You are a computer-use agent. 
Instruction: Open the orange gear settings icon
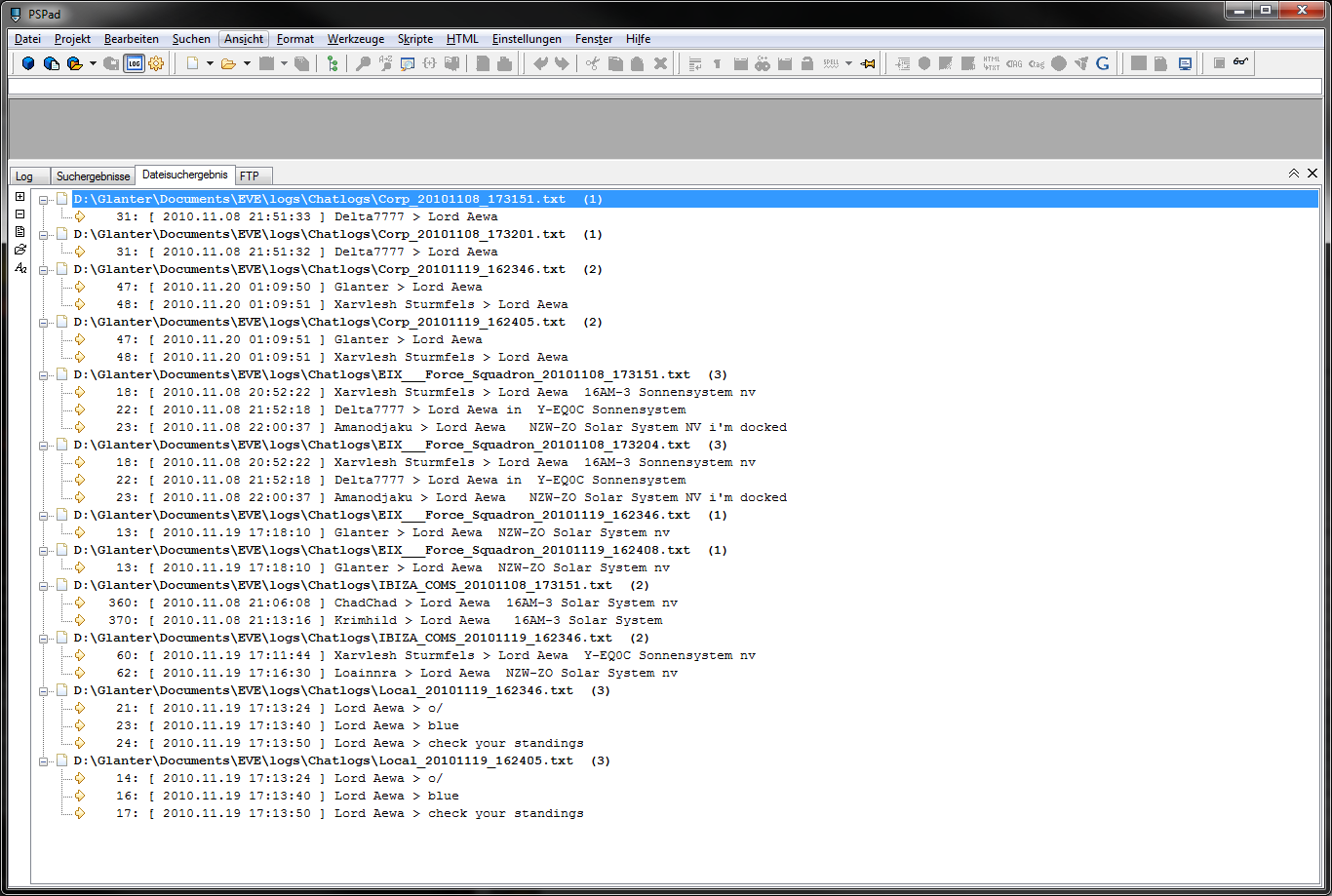click(156, 63)
